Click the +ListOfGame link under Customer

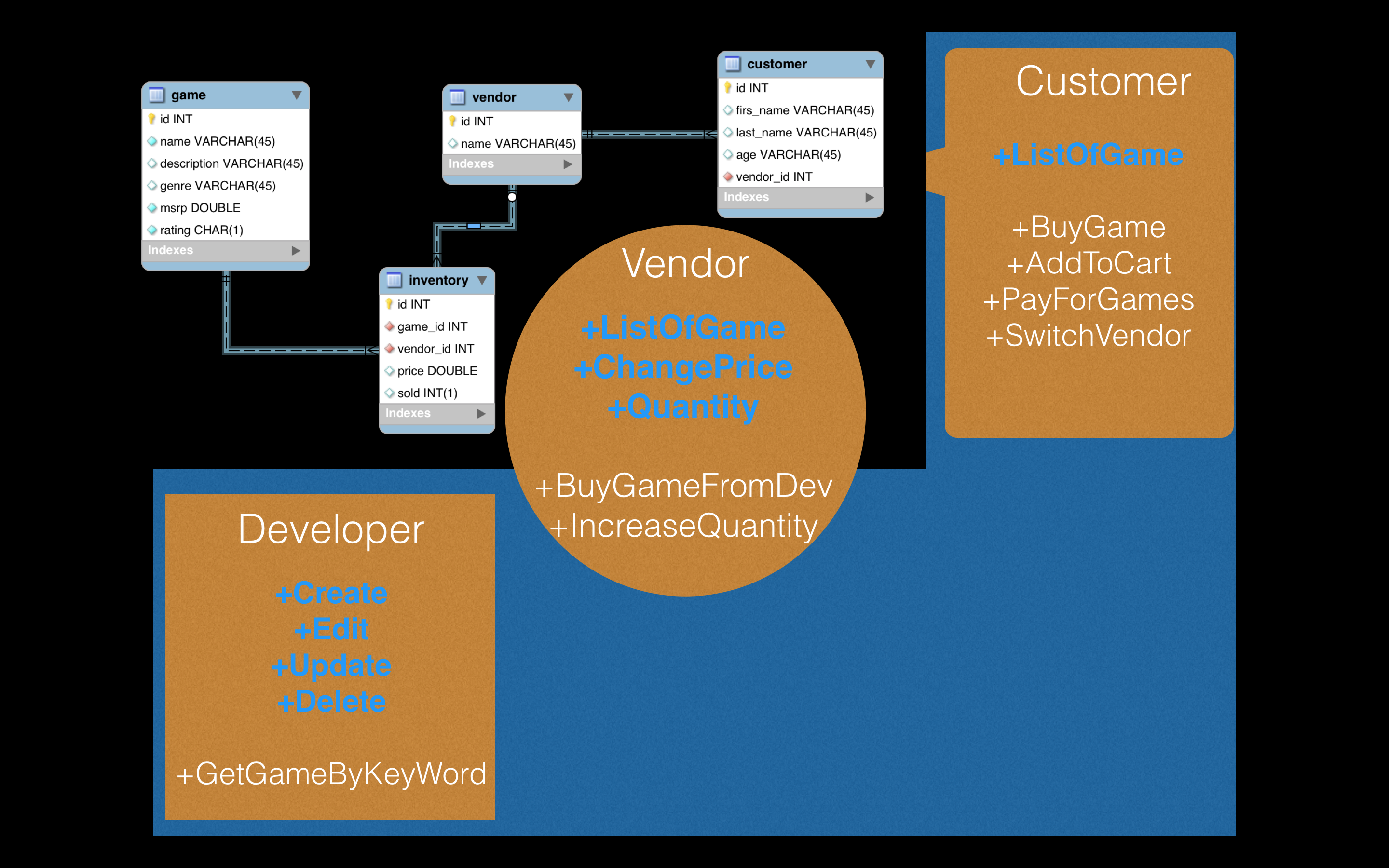point(1088,155)
